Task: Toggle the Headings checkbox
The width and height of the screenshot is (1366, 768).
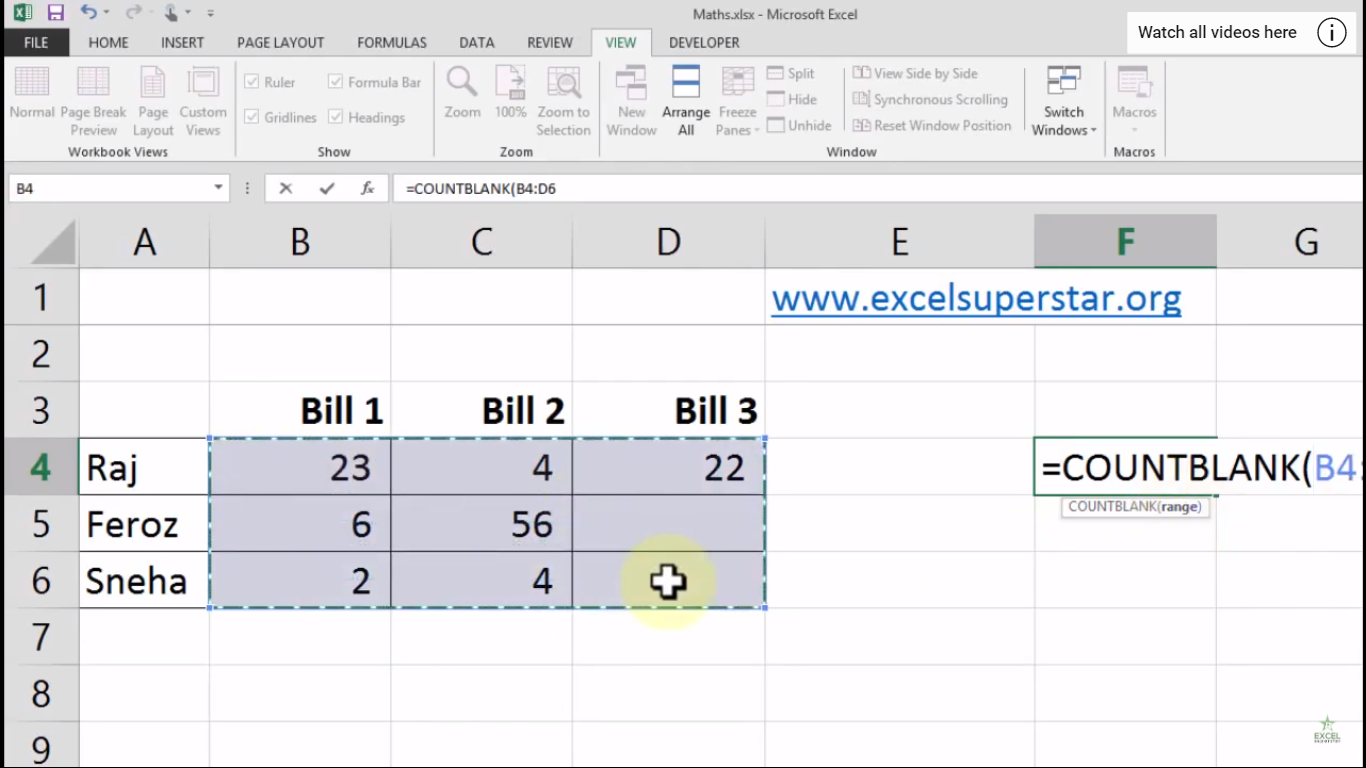Action: [336, 117]
